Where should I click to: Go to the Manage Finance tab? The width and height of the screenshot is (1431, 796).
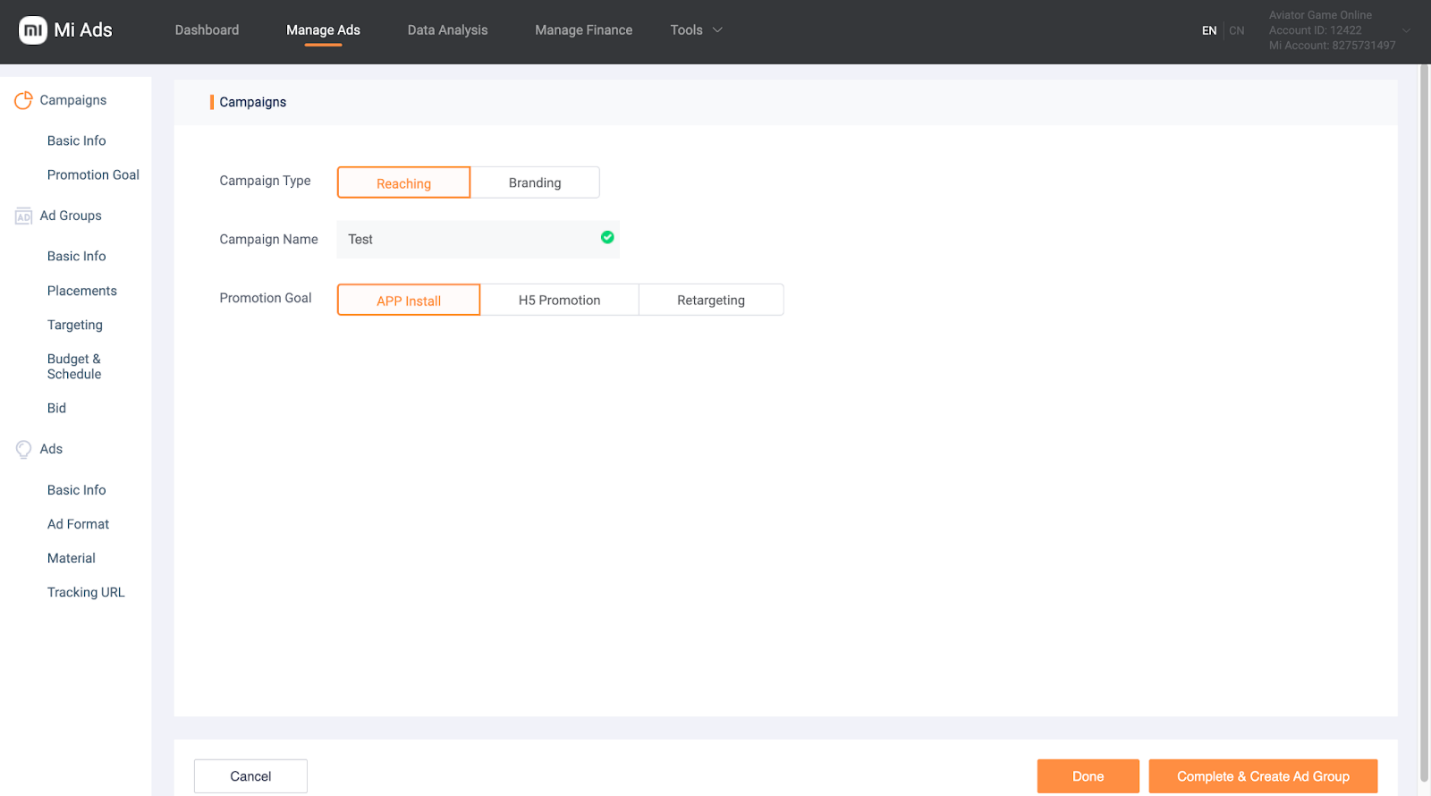(x=584, y=30)
